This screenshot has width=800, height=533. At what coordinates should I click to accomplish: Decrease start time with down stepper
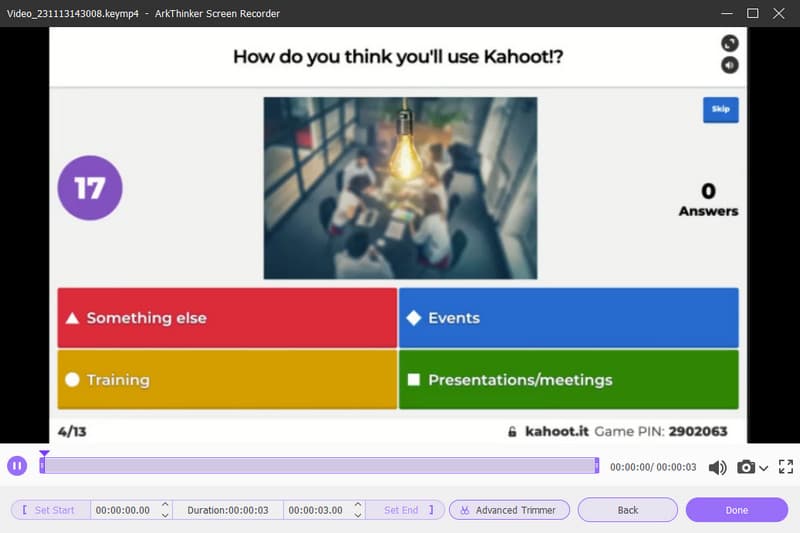pyautogui.click(x=165, y=515)
